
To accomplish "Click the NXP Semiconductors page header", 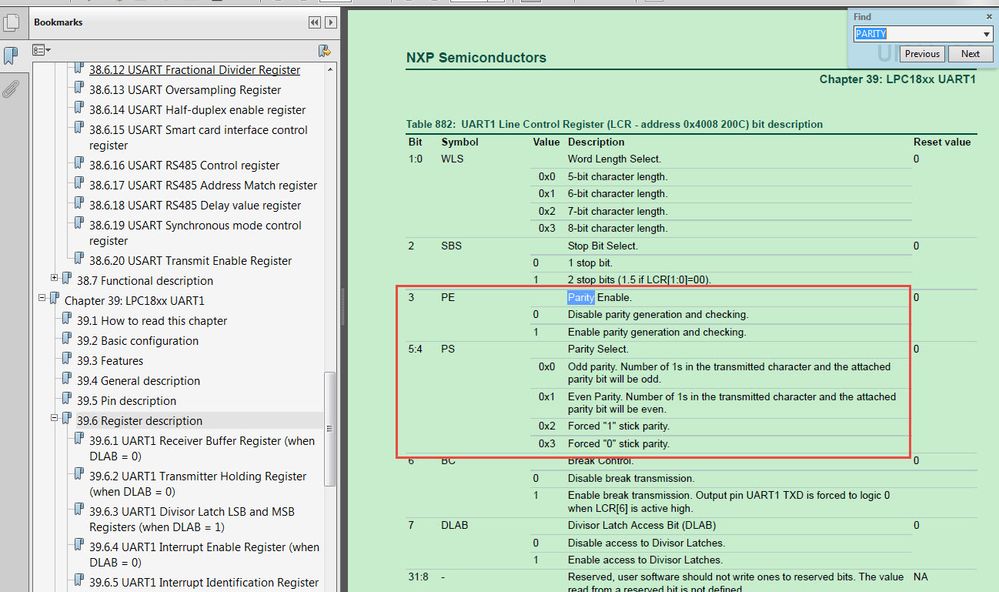I will (x=476, y=57).
